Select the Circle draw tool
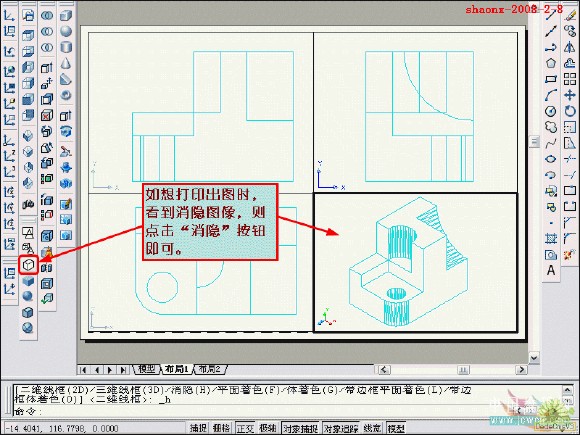580x435 pixels. tap(551, 111)
